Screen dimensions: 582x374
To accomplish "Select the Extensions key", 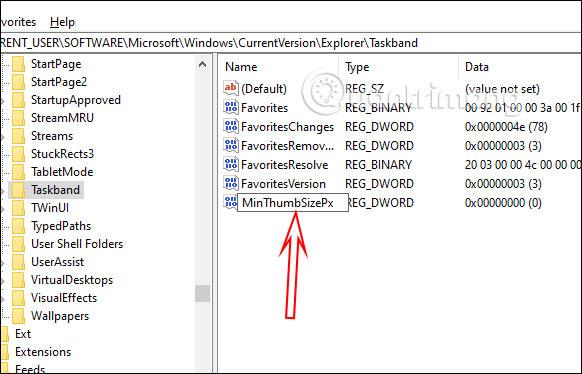I will point(43,352).
